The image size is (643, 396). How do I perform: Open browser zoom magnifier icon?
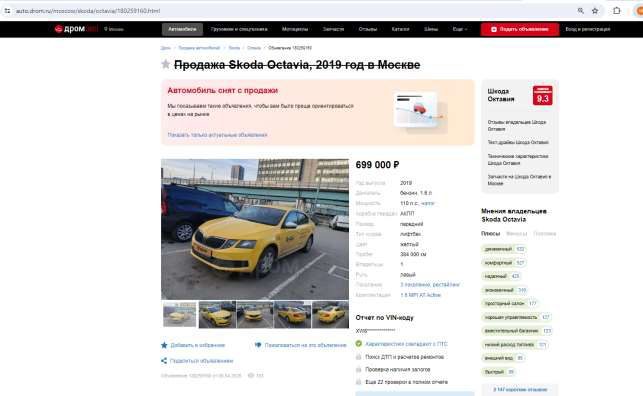tap(581, 11)
